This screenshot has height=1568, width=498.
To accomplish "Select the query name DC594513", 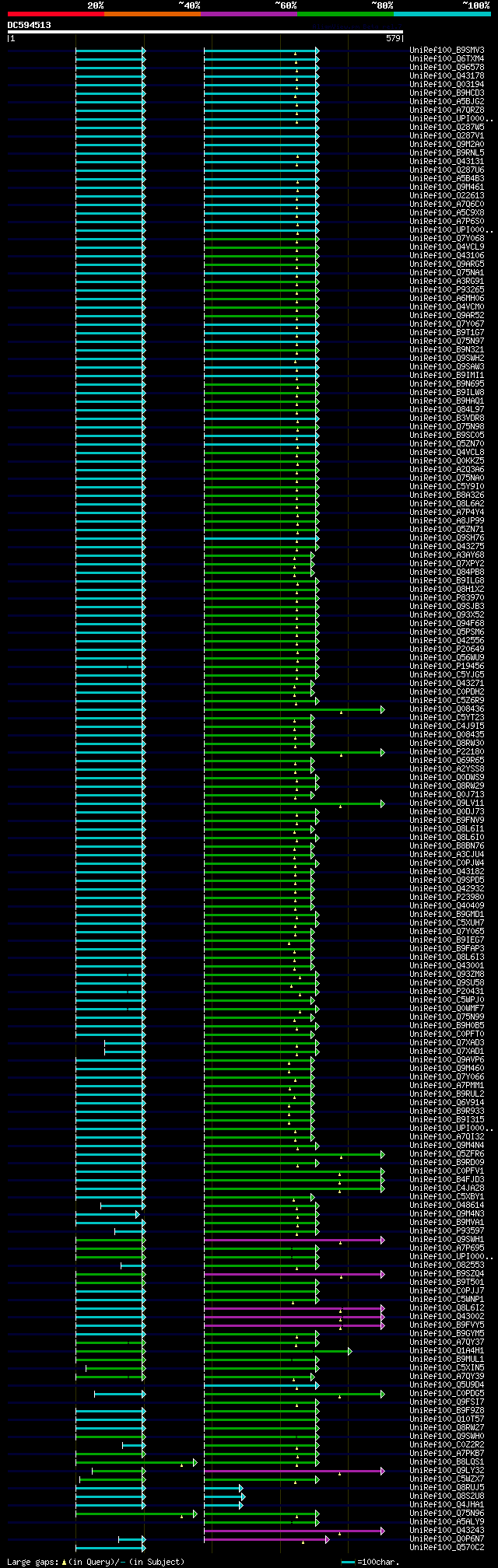I will [30, 25].
